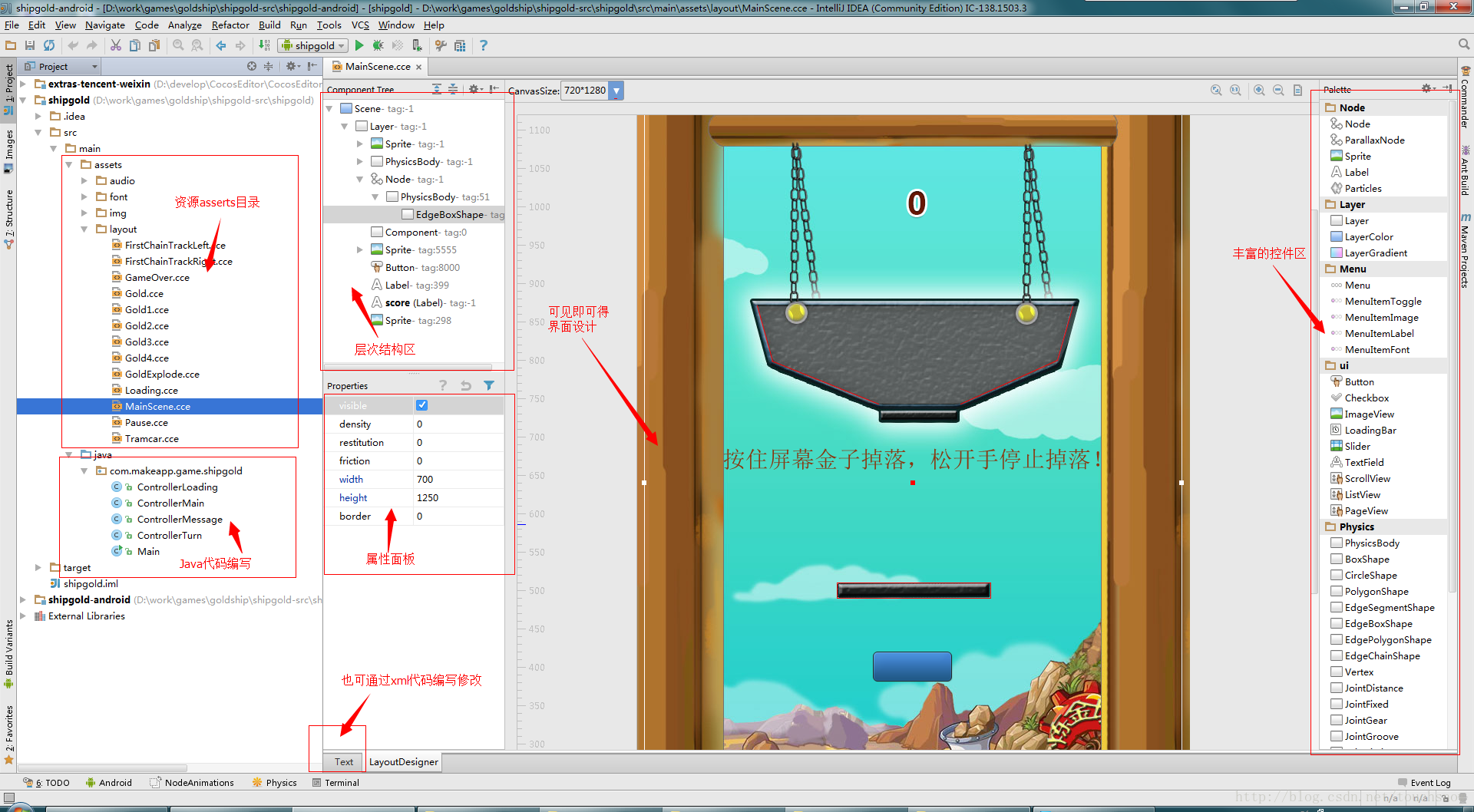Collapse the Scene node in Component Tree
The image size is (1474, 812).
[329, 108]
